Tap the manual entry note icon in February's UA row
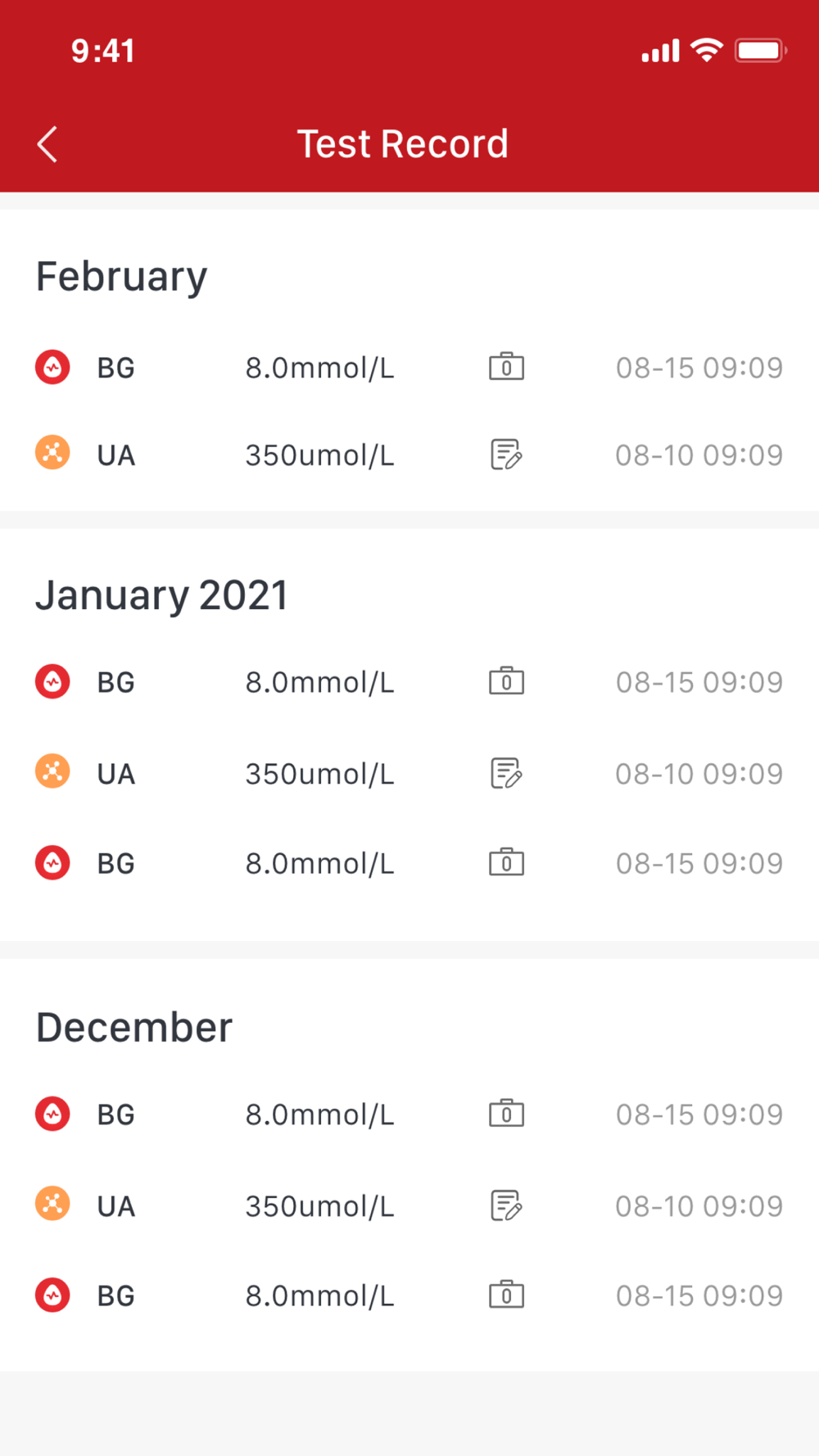The image size is (819, 1456). [506, 454]
